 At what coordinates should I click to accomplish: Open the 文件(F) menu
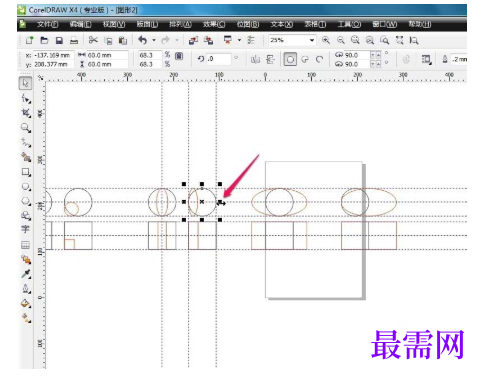[47, 24]
